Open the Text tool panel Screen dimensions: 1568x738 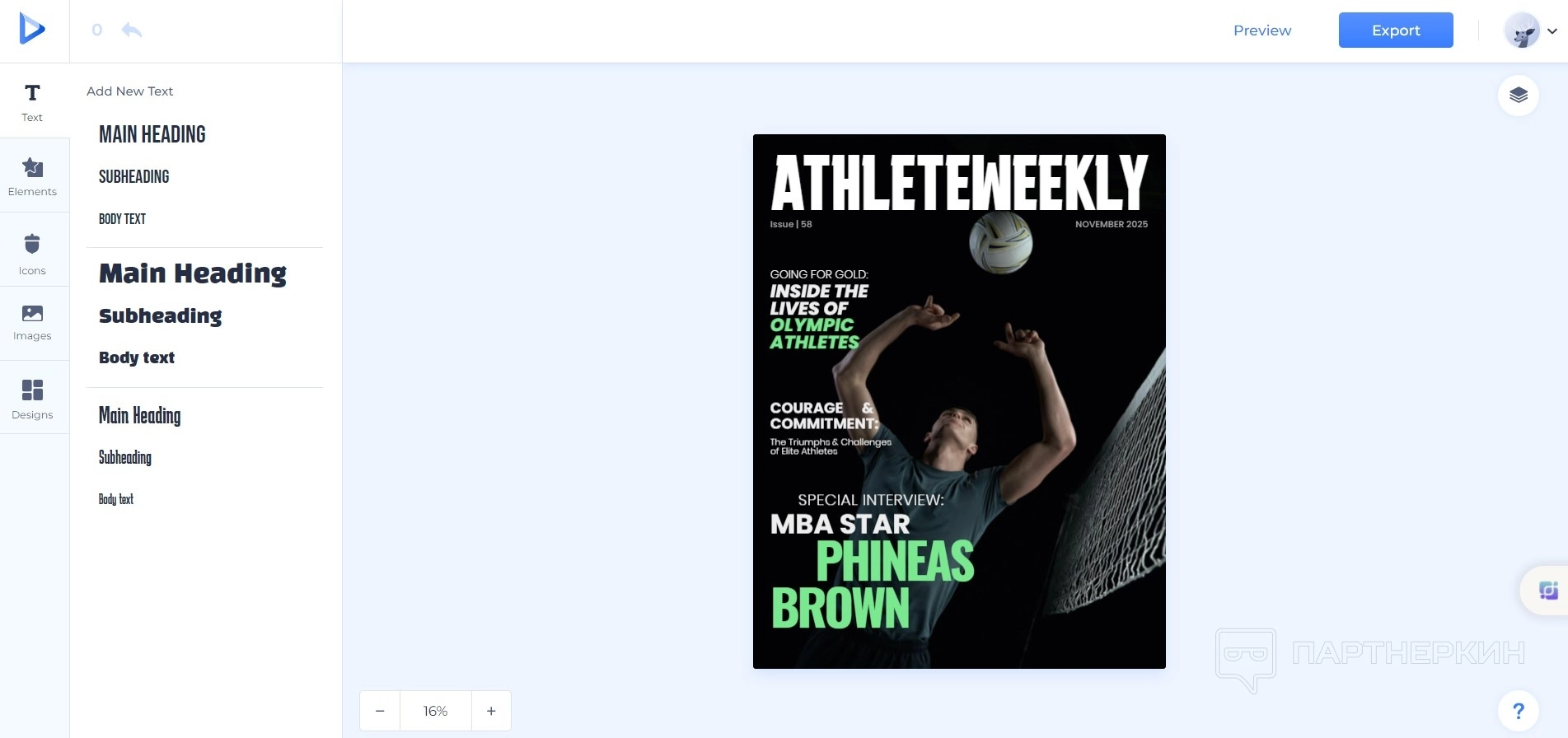pos(32,101)
